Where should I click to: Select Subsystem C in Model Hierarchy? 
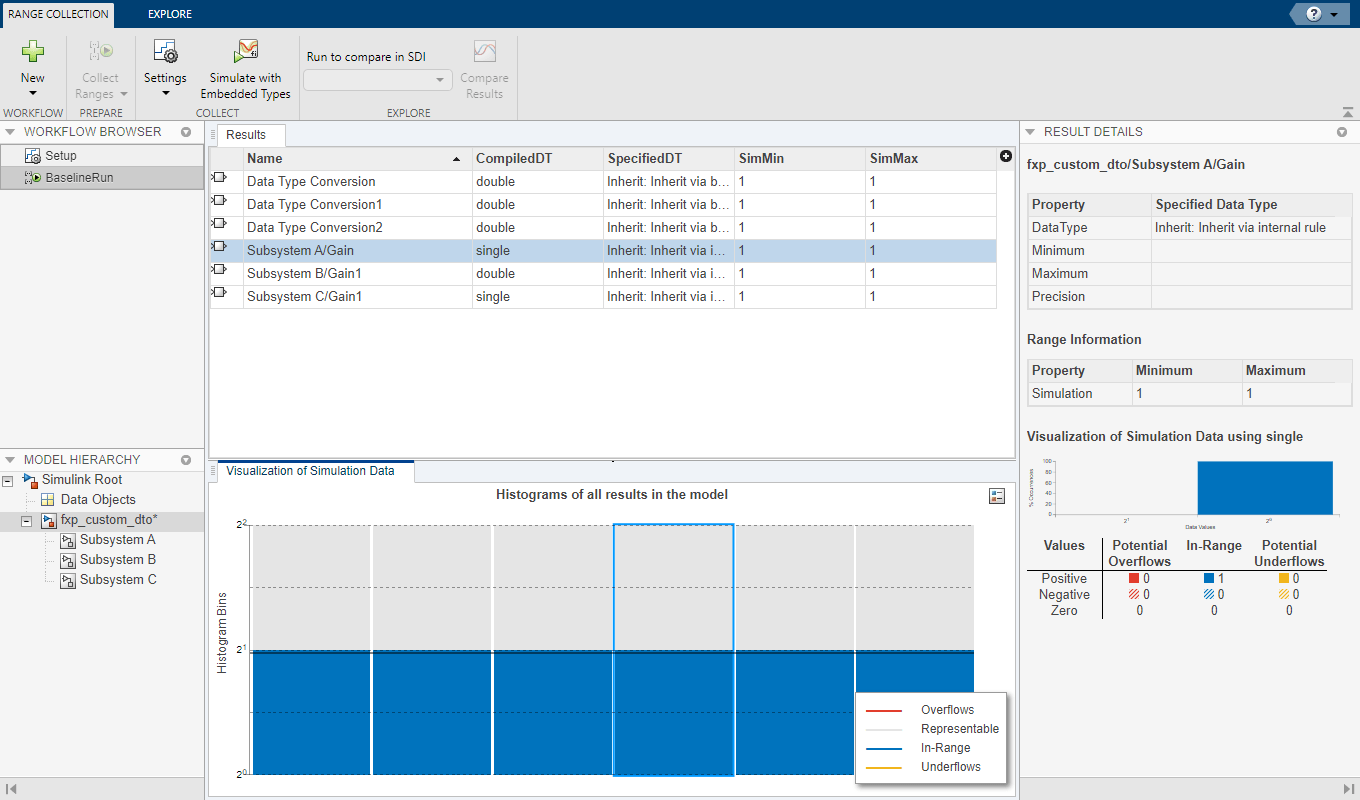[118, 580]
